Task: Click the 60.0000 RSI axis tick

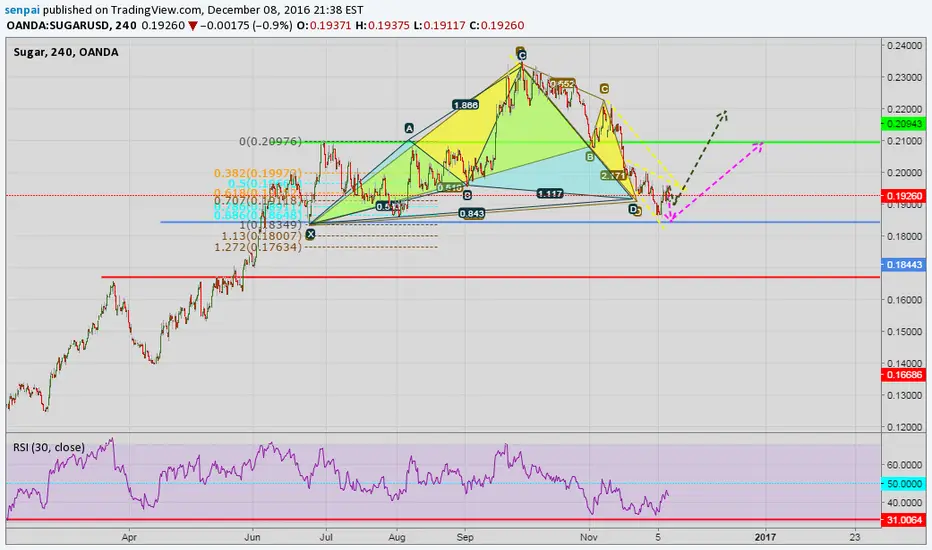Action: (905, 465)
